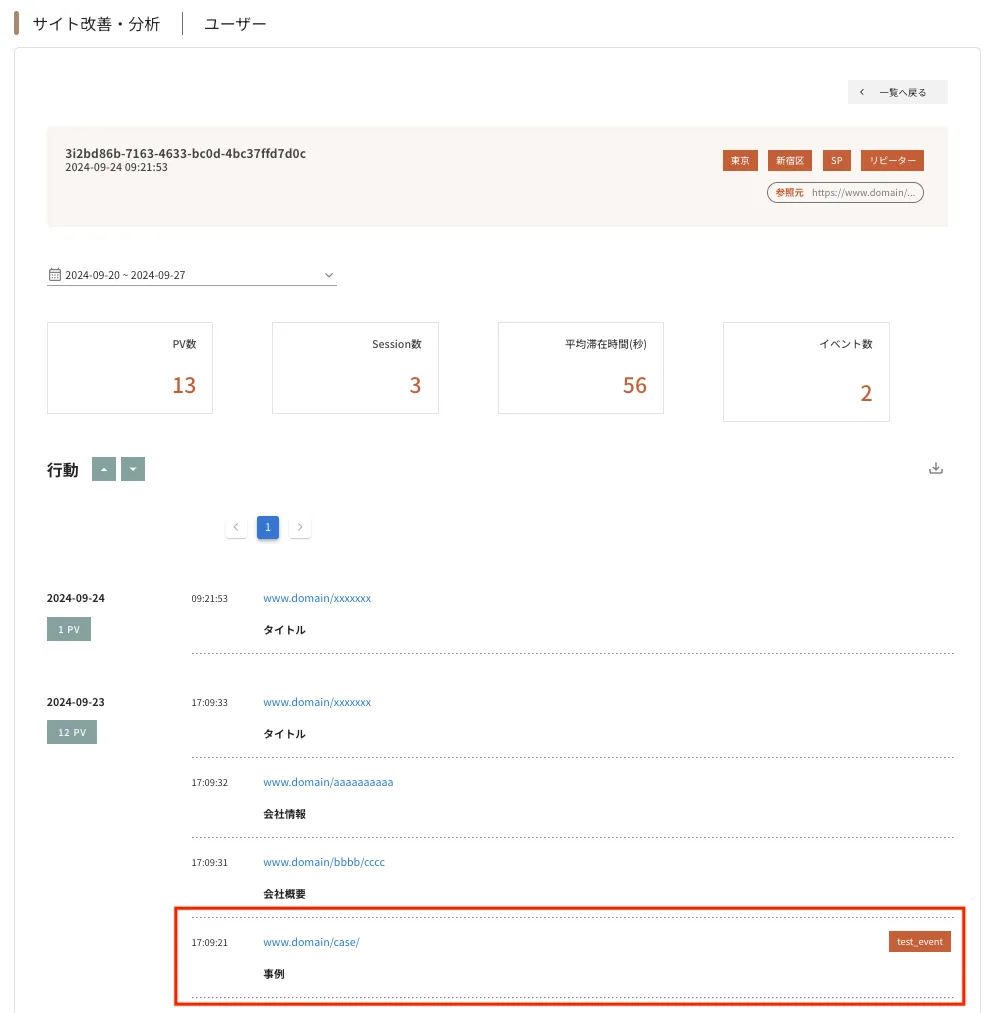
Task: Click the time 17:09:31
Action: point(209,863)
